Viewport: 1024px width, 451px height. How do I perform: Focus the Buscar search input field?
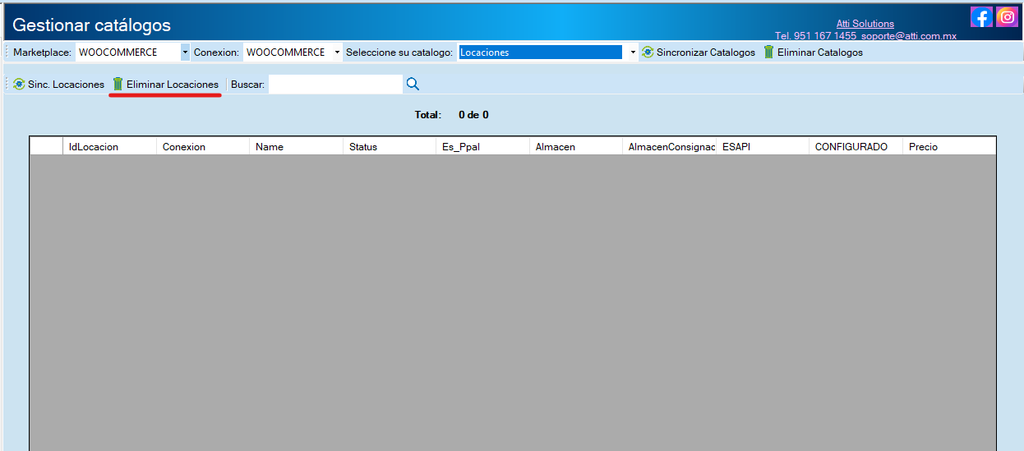click(x=336, y=84)
